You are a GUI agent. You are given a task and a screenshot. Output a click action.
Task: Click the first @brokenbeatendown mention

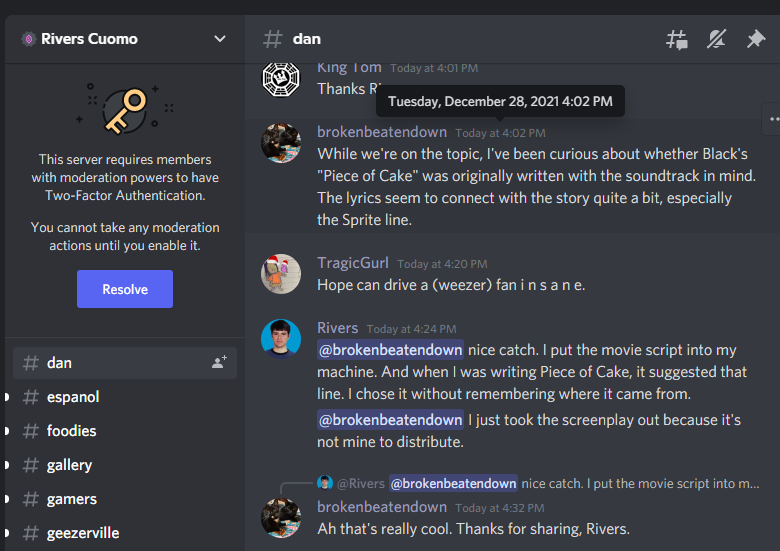pyautogui.click(x=390, y=350)
